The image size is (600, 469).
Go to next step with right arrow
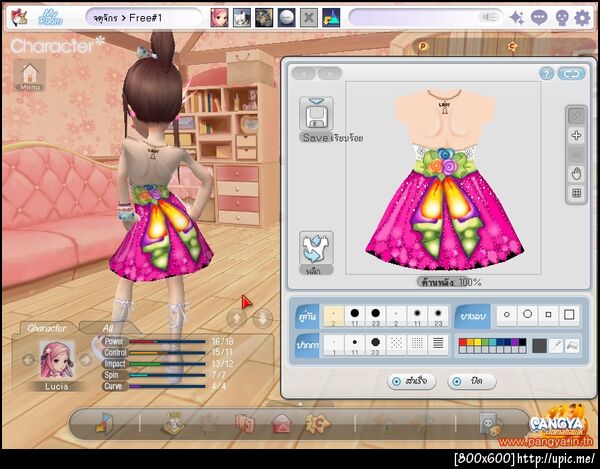pos(330,73)
